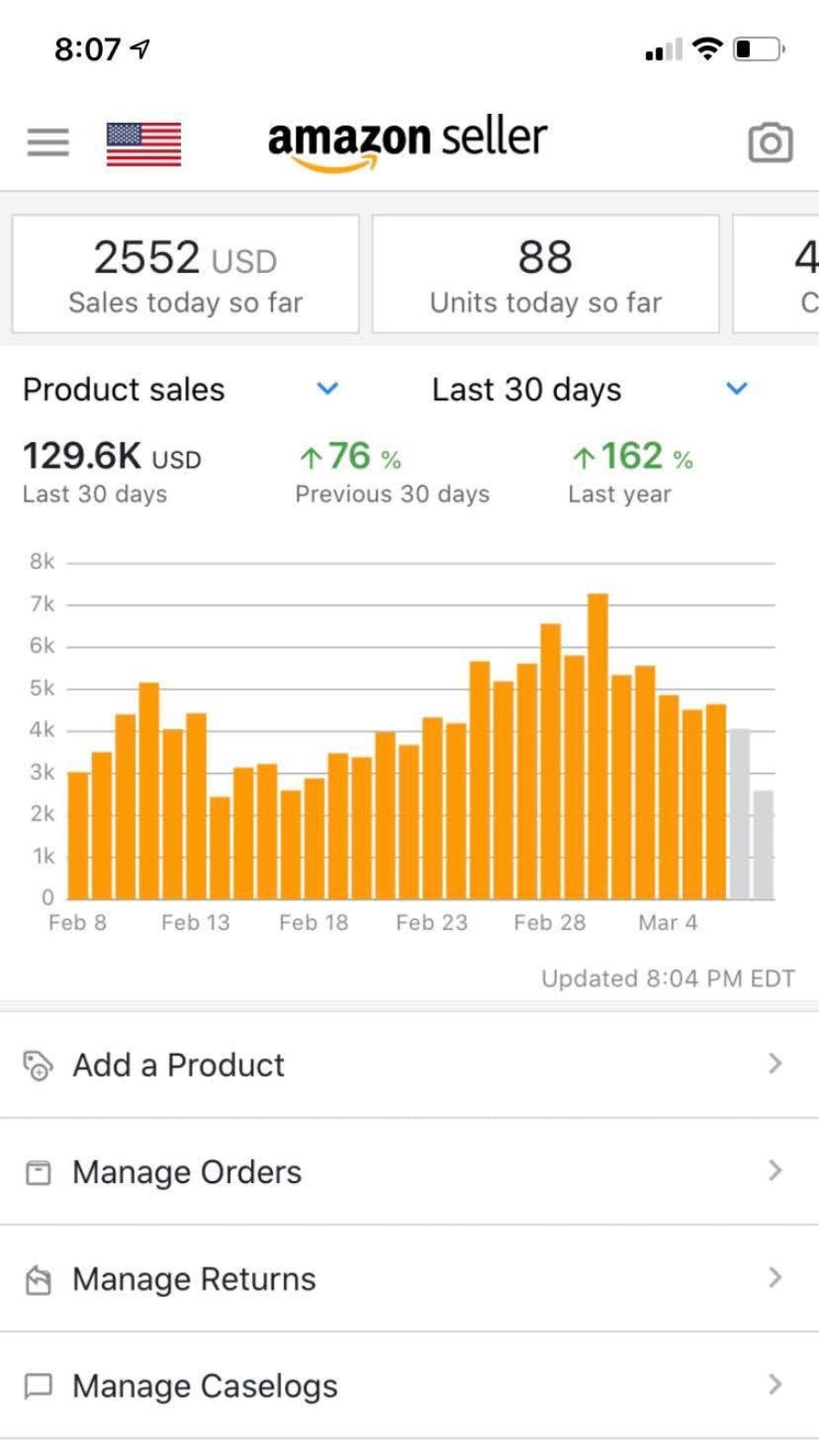The height and width of the screenshot is (1456, 819).
Task: Tap the Units today so far card
Action: 545,275
